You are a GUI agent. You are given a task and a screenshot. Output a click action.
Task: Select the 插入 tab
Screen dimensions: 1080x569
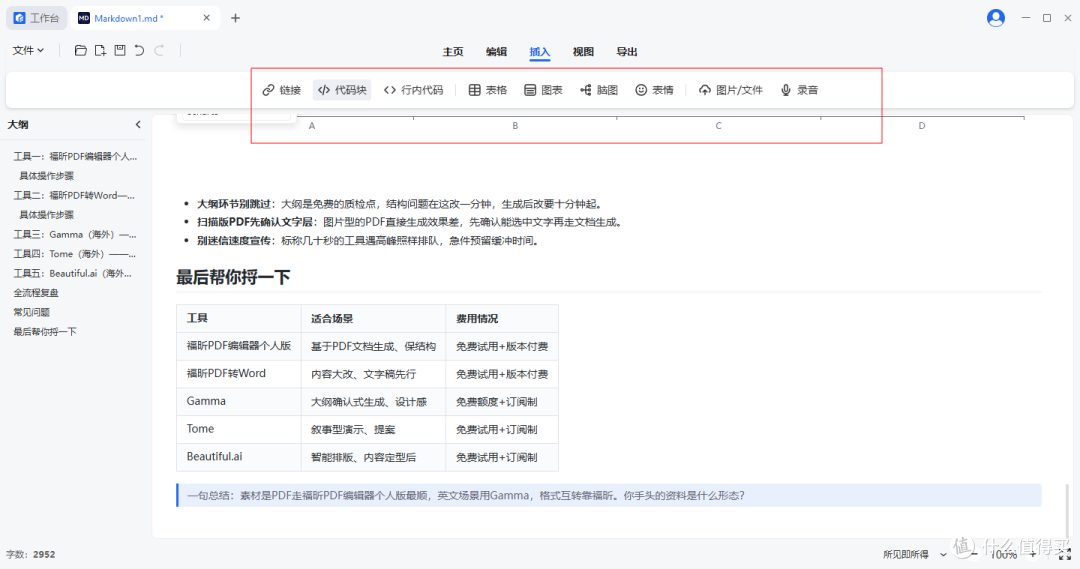[539, 52]
